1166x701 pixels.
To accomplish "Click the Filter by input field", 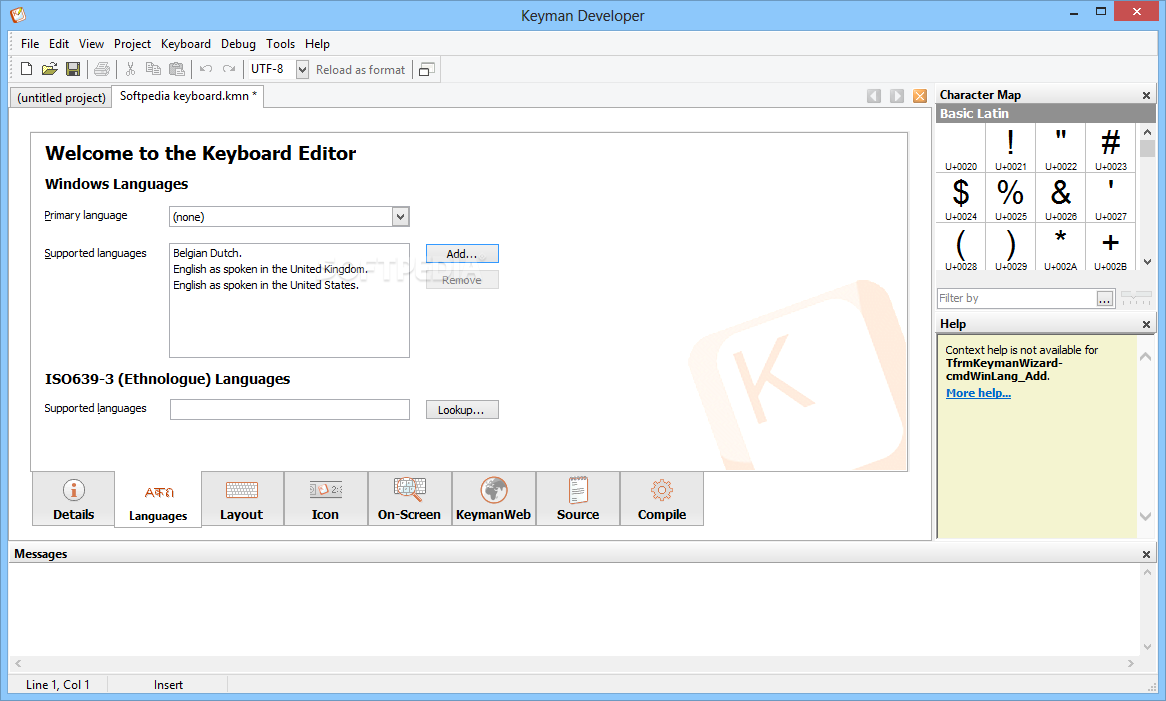I will (x=1017, y=298).
